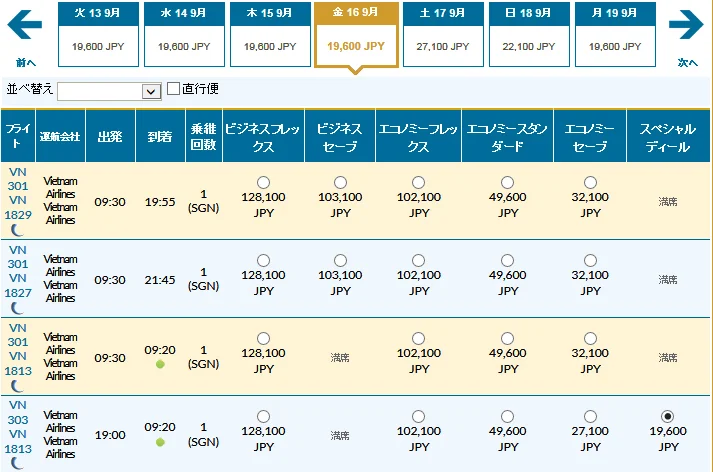Select 102,100 JPY fare in VN 301 / VN 1813 row
The height and width of the screenshot is (472, 713).
click(418, 338)
